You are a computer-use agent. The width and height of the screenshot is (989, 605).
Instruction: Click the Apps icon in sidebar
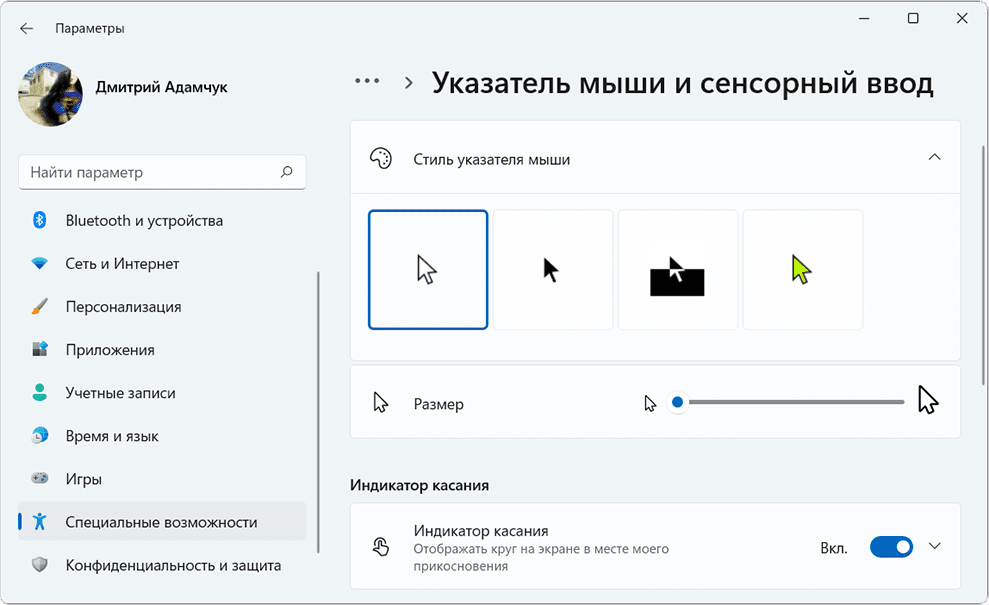[x=40, y=349]
